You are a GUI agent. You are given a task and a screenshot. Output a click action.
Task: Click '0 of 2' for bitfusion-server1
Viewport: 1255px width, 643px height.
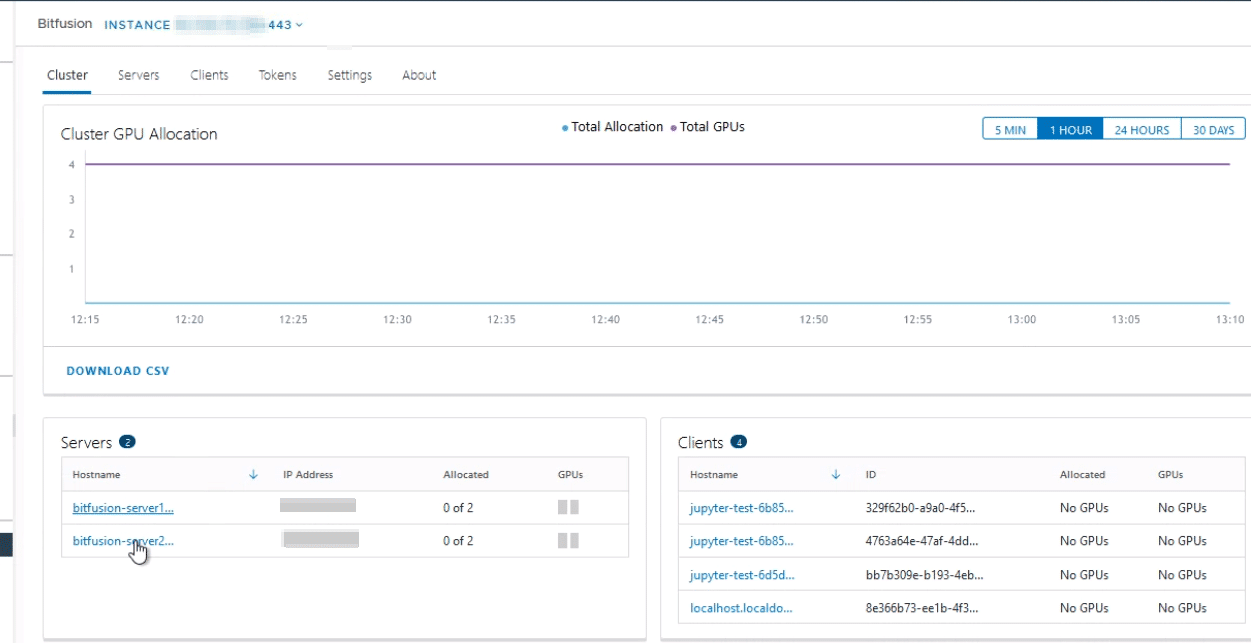[458, 508]
